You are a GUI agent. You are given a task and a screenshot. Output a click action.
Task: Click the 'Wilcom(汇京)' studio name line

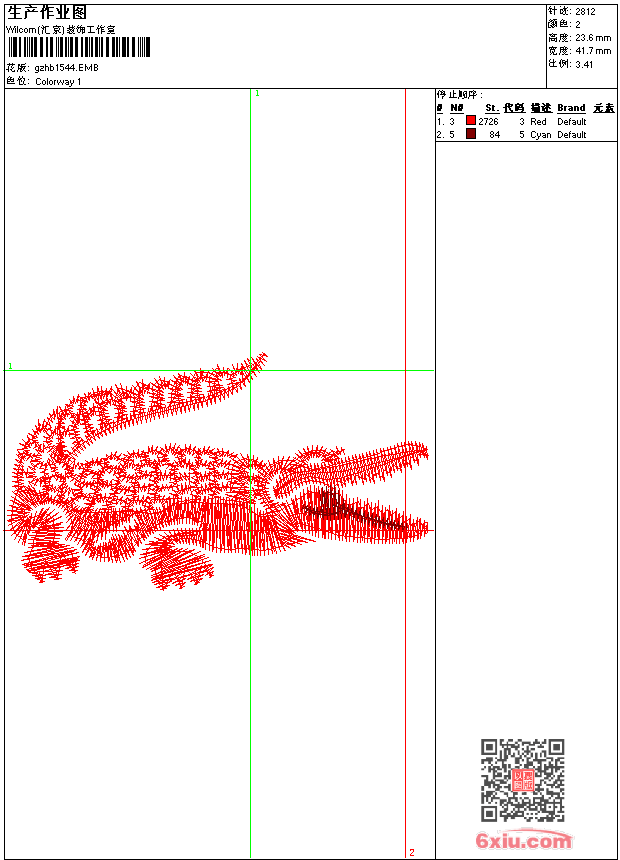click(61, 30)
